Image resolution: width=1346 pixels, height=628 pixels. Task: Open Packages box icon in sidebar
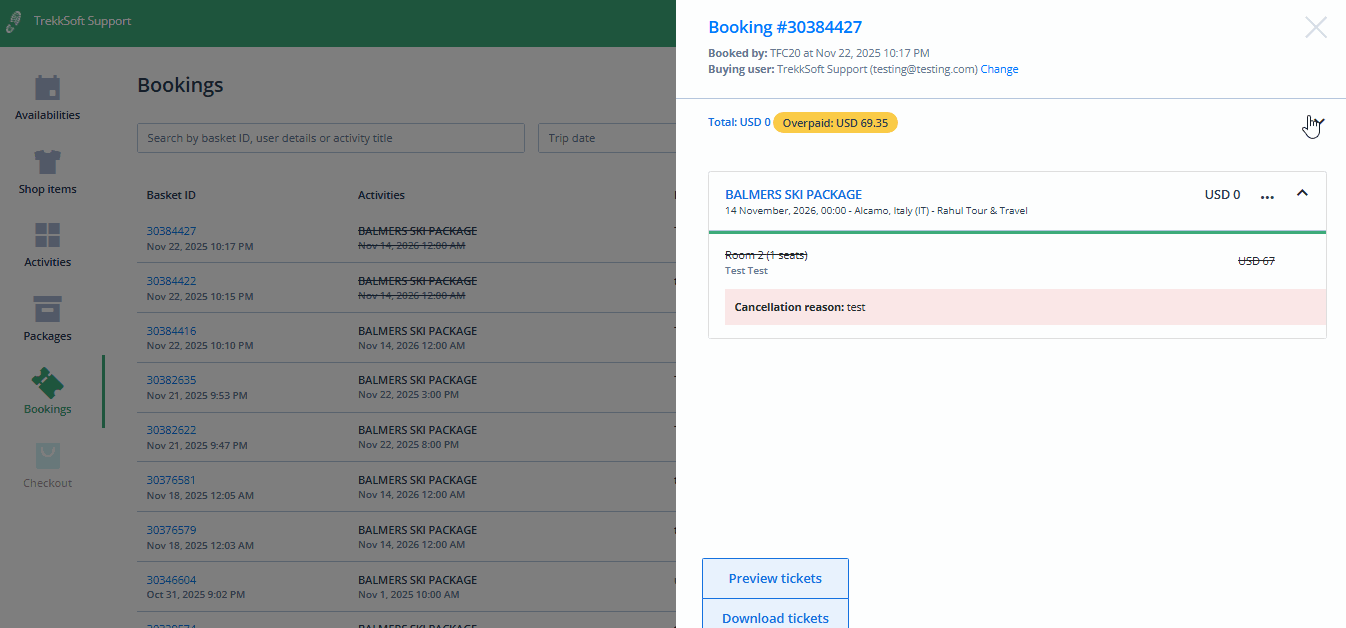tap(47, 309)
